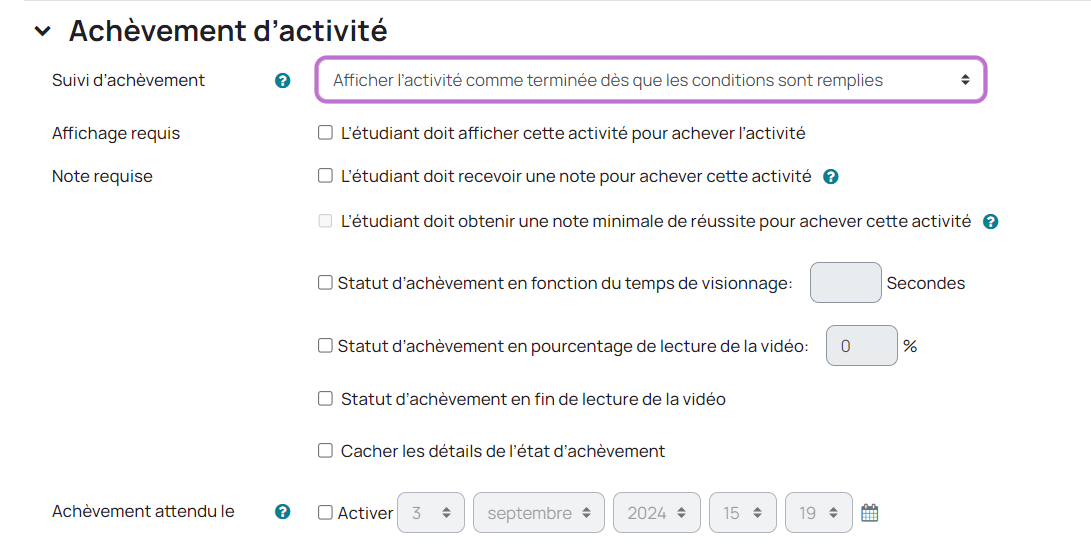The width and height of the screenshot is (1091, 548).
Task: Open the calendar date picker icon
Action: [x=870, y=513]
